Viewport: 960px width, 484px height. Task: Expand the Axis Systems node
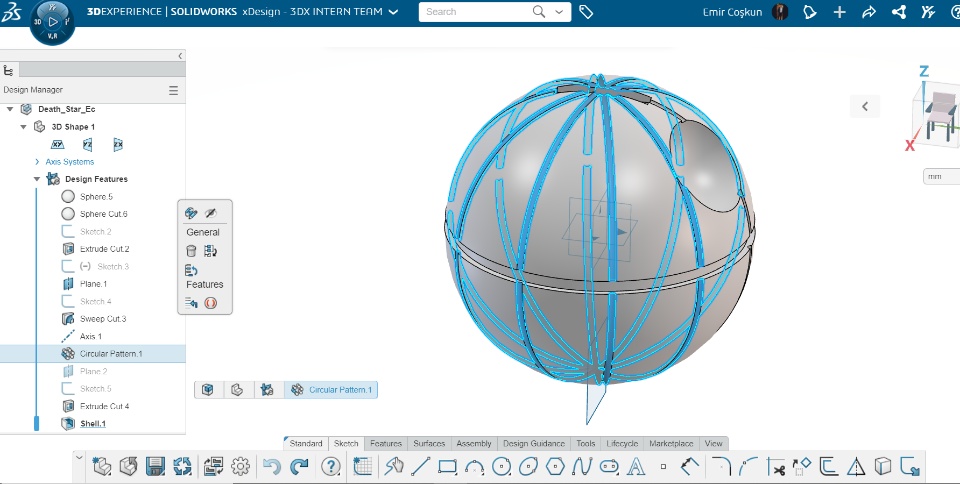[x=37, y=162]
